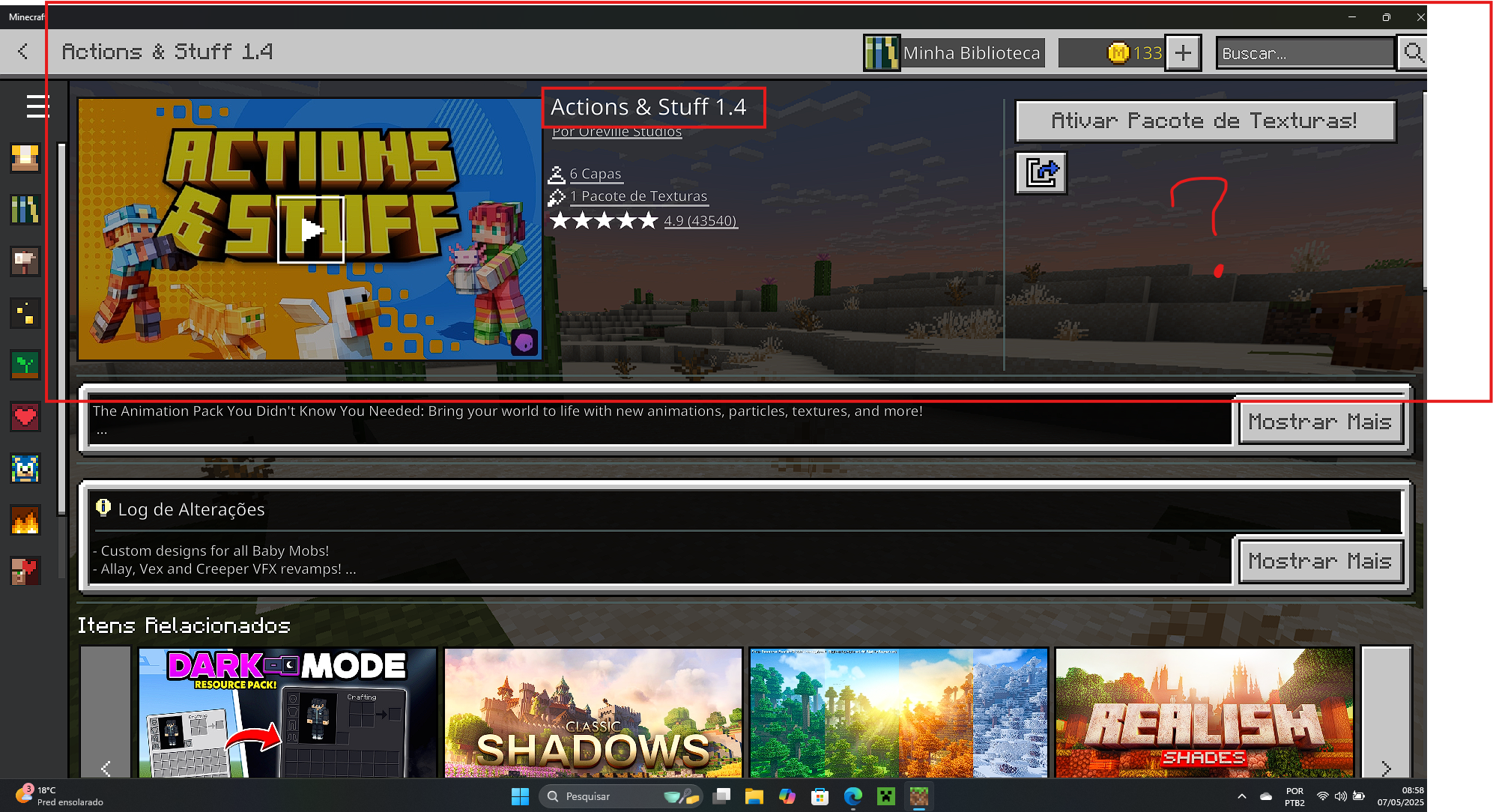Go back using the left arrow
1493x812 pixels.
23,52
